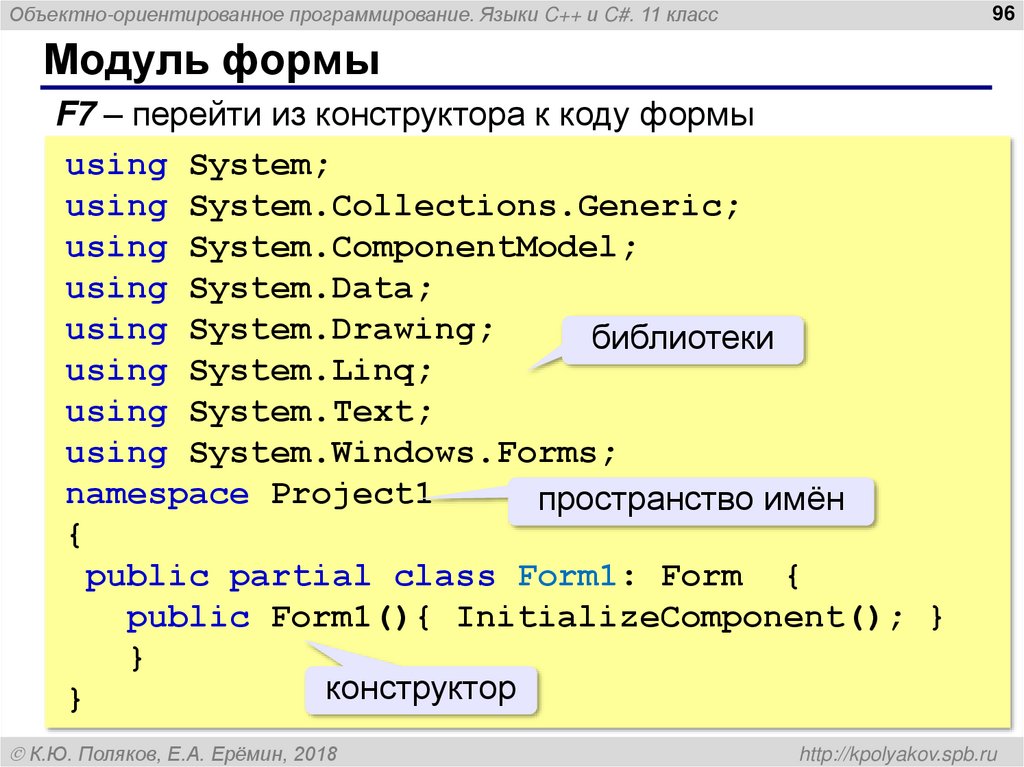Viewport: 1024px width, 767px height.
Task: Click the slide title "Модуль формы"
Action: 212,60
